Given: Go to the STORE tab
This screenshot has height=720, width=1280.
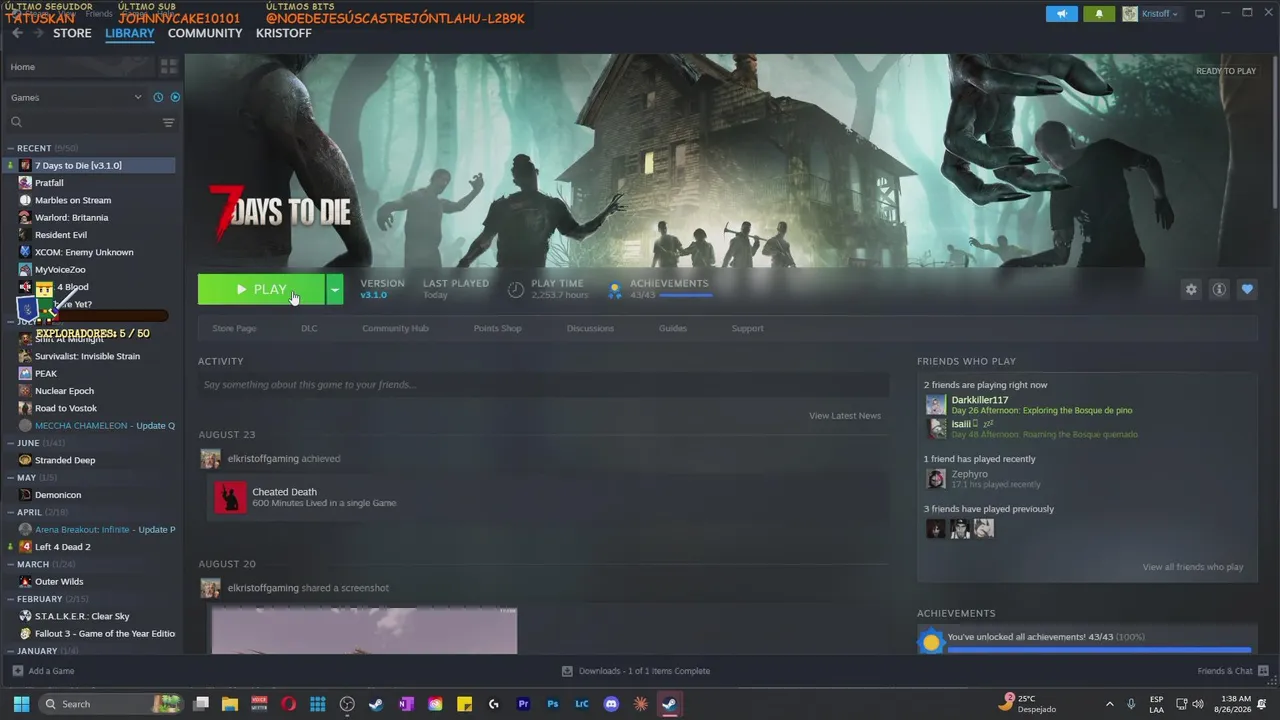Looking at the screenshot, I should point(72,33).
